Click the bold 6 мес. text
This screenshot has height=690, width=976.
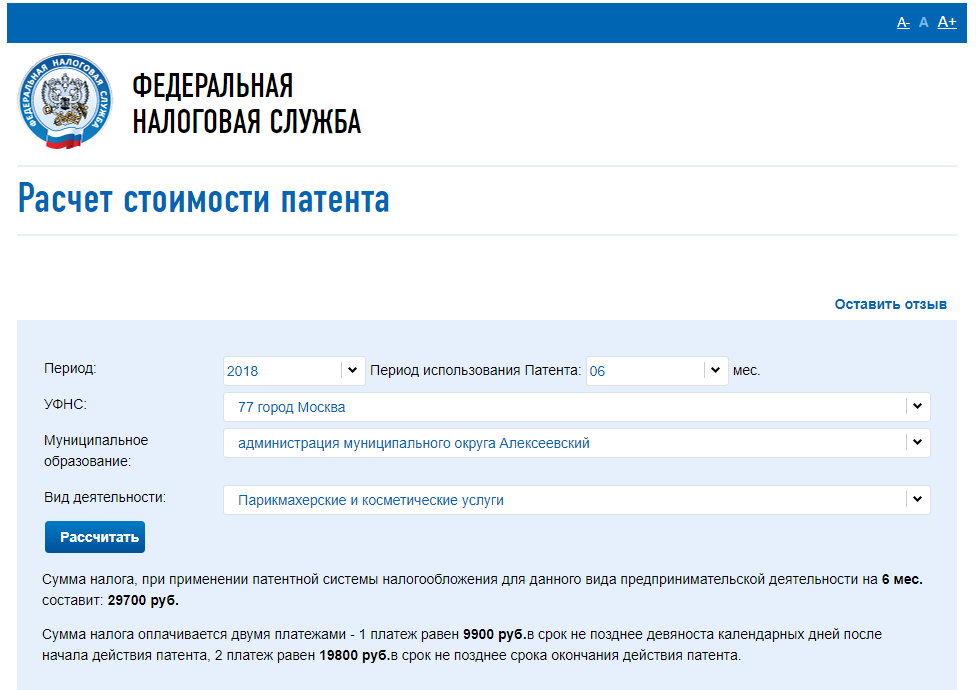click(x=902, y=579)
